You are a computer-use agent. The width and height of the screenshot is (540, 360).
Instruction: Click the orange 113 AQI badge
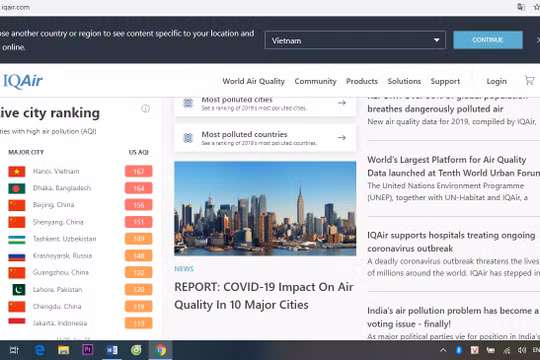[138, 323]
